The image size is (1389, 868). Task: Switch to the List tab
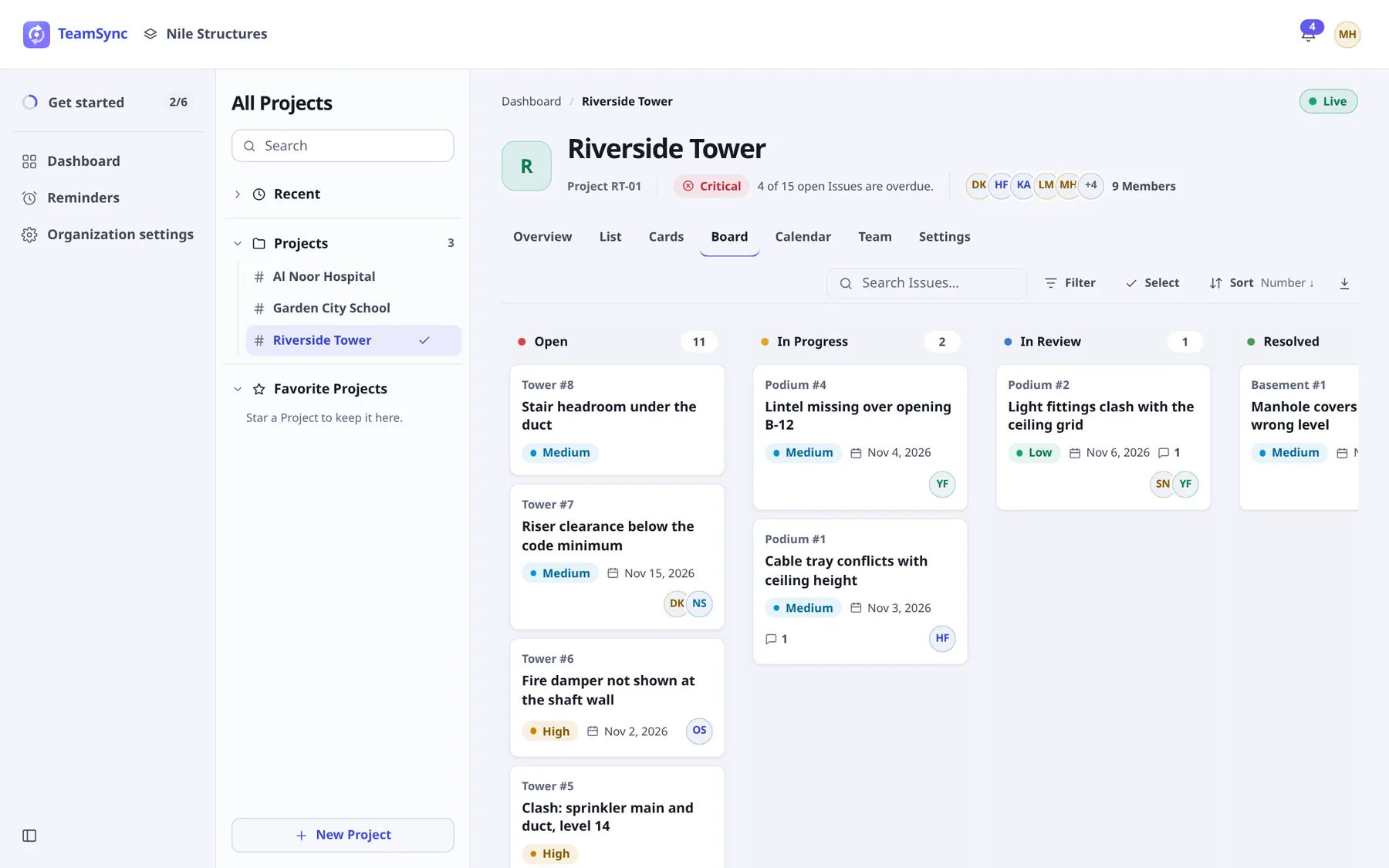point(610,237)
